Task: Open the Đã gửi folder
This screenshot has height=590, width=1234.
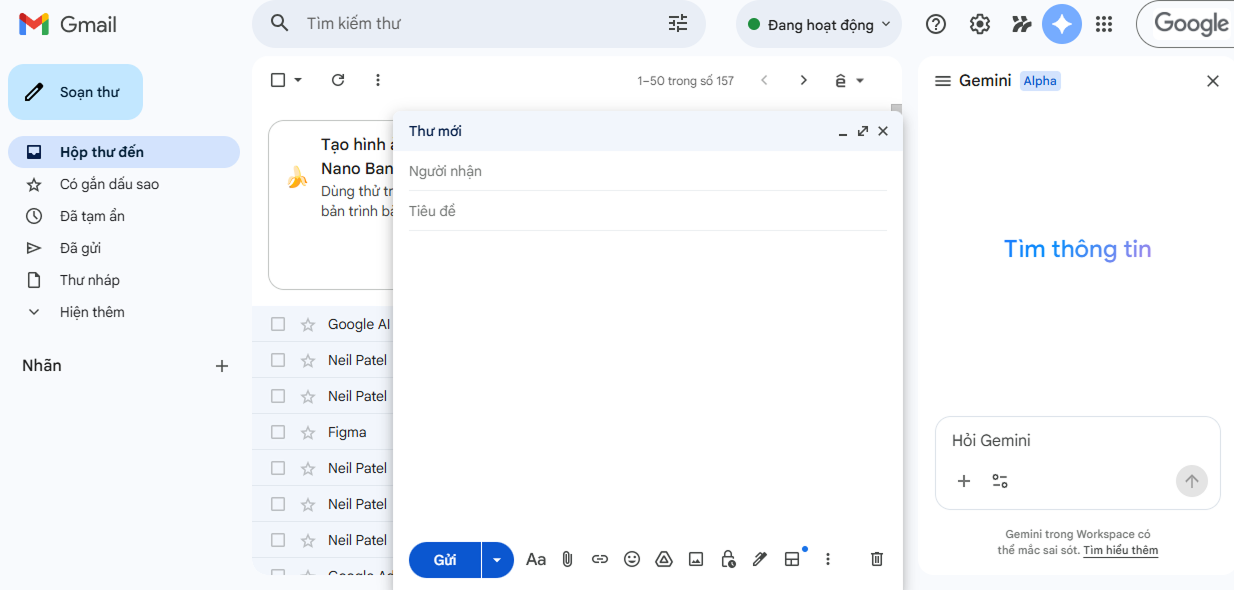Action: point(80,248)
